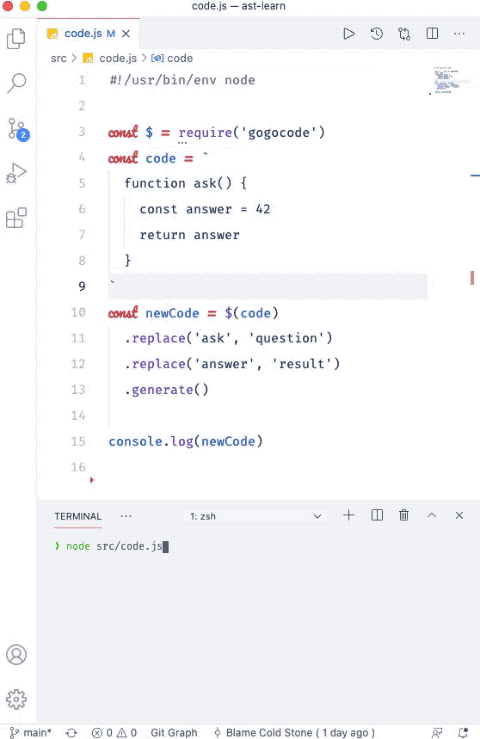Open the Manage gear icon

pyautogui.click(x=17, y=699)
